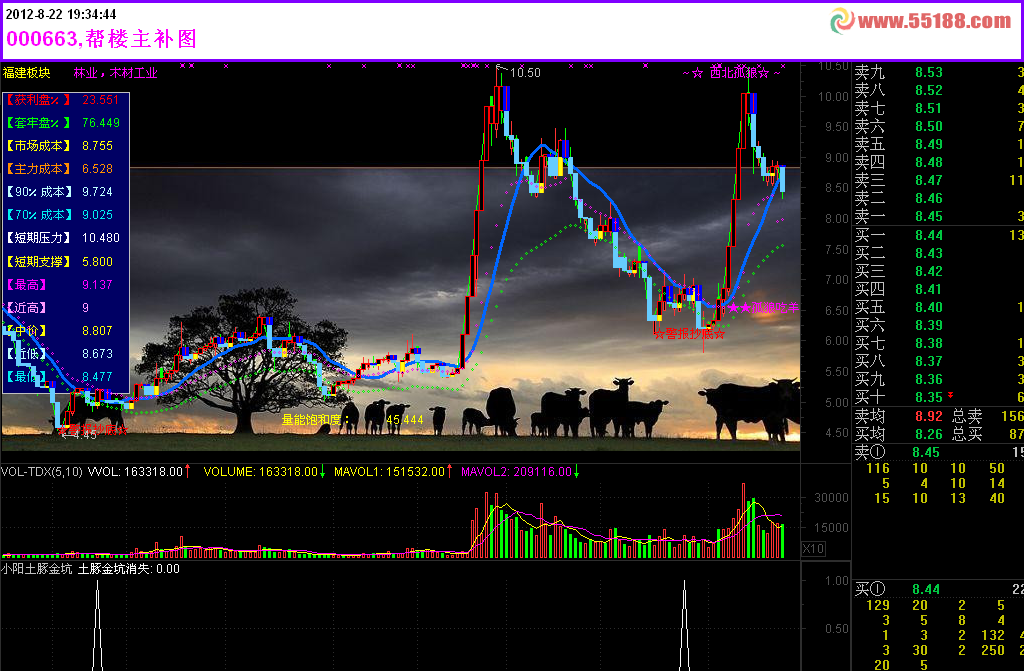Click the X10 volume scale box
The image size is (1024, 671).
coord(813,548)
